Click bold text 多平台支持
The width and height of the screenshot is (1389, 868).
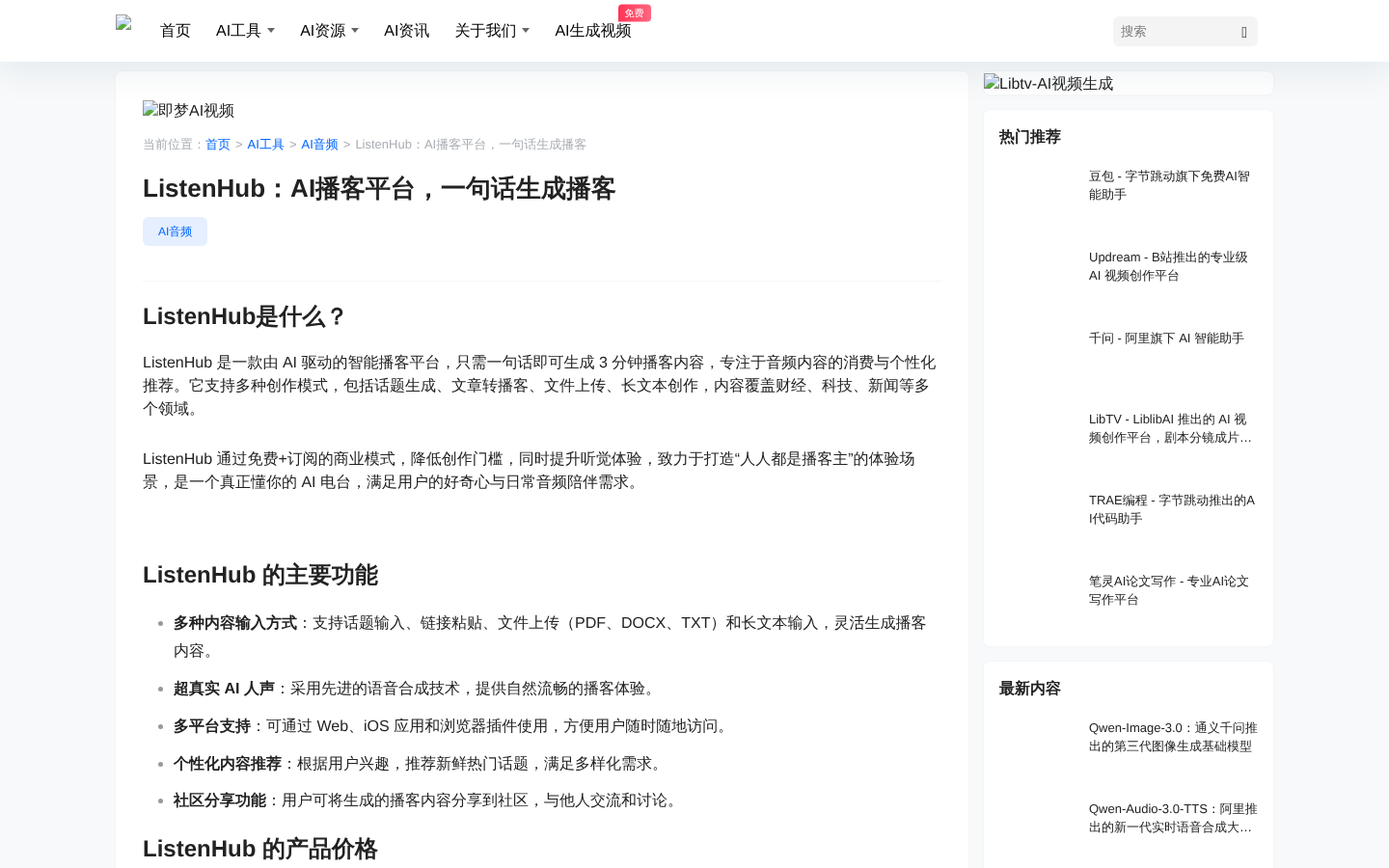(x=212, y=726)
